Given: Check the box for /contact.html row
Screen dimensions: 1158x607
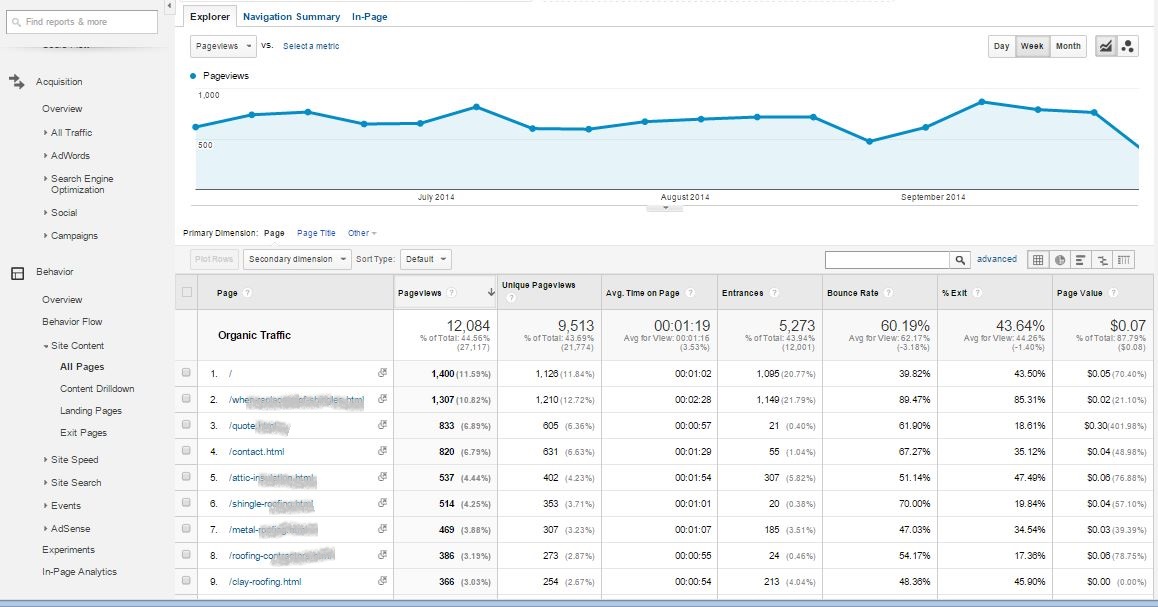Looking at the screenshot, I should 186,452.
